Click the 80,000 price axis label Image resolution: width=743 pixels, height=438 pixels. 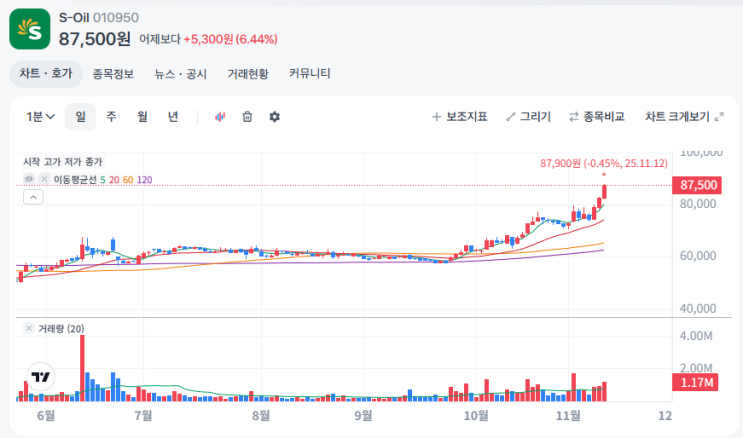(x=698, y=204)
